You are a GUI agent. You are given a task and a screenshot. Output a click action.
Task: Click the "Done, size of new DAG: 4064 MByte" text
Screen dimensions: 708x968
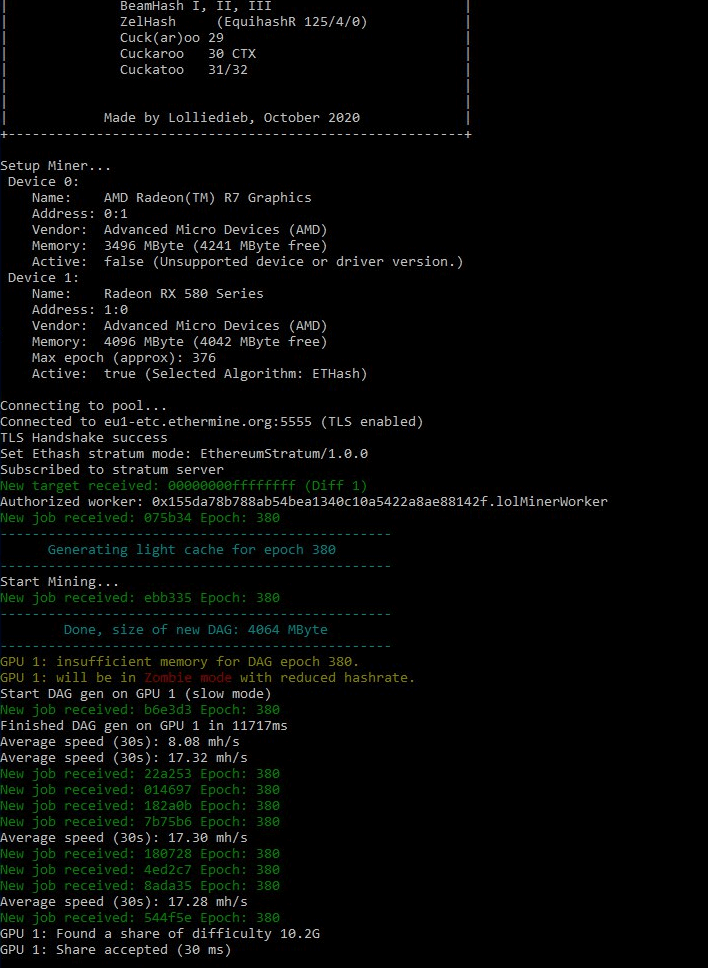[x=195, y=630]
